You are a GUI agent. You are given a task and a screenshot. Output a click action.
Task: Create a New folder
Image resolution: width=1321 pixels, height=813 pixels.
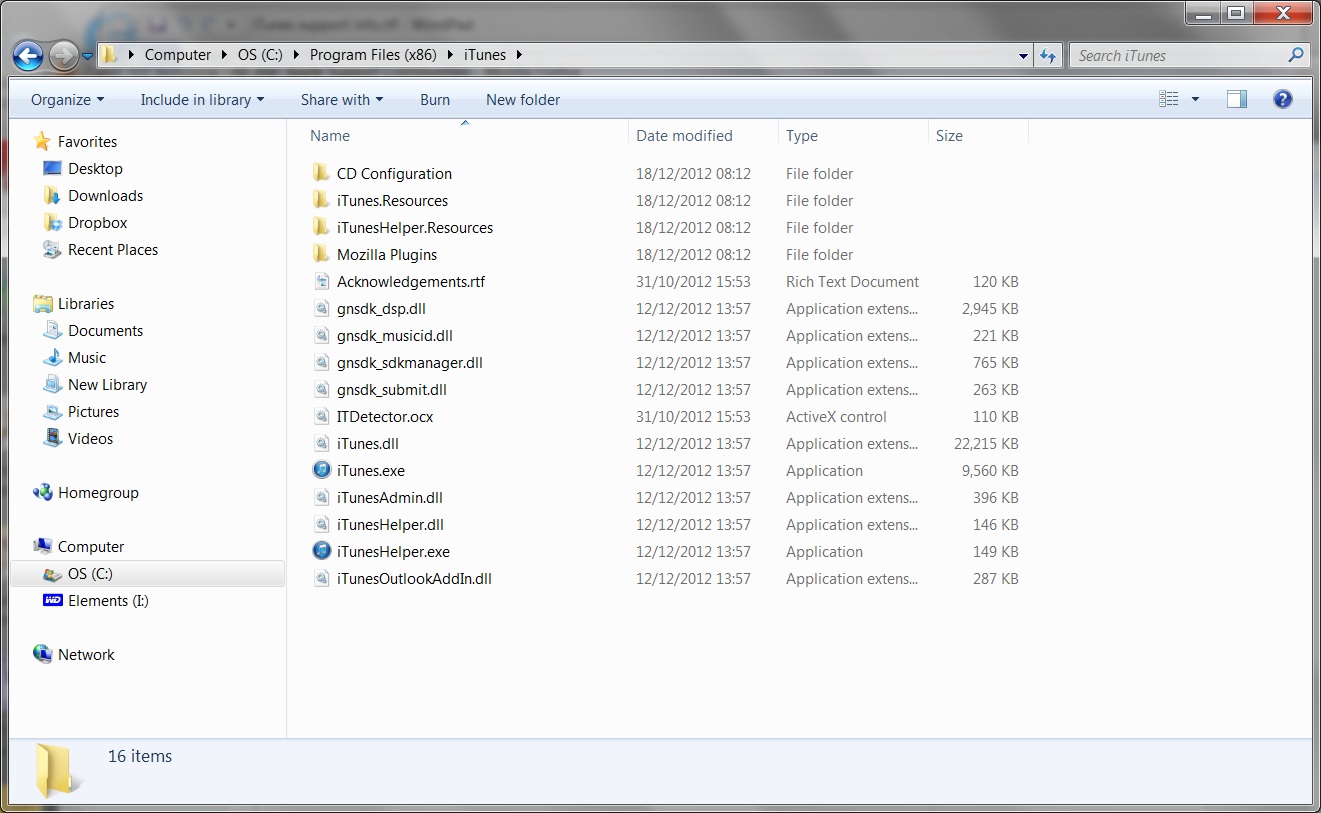(523, 100)
